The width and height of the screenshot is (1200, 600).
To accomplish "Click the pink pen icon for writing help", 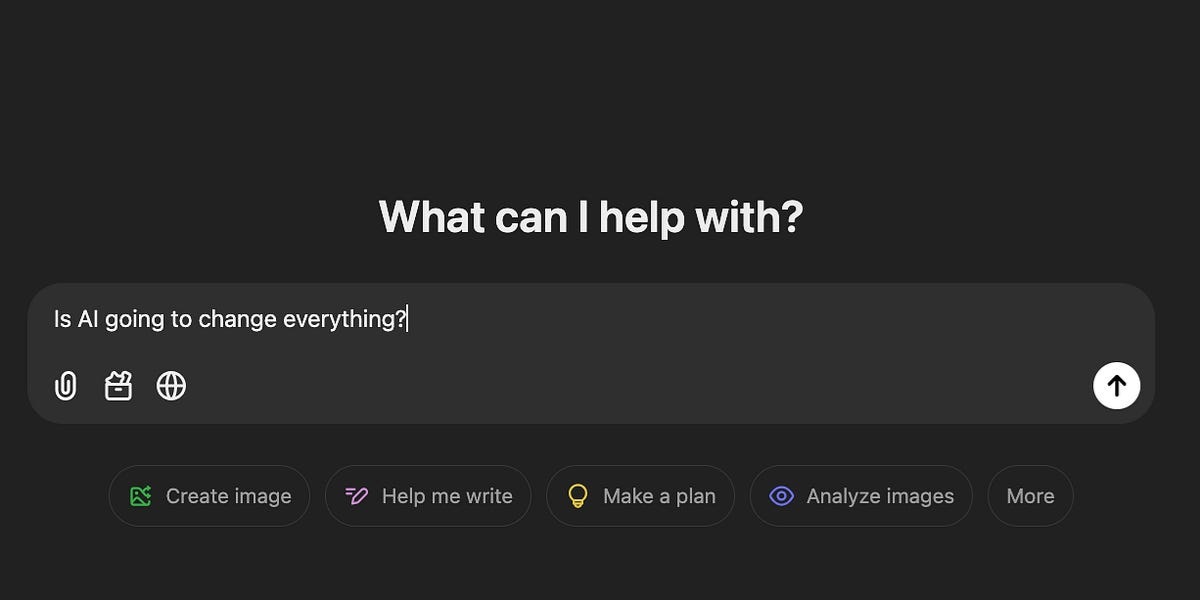I will tap(357, 496).
